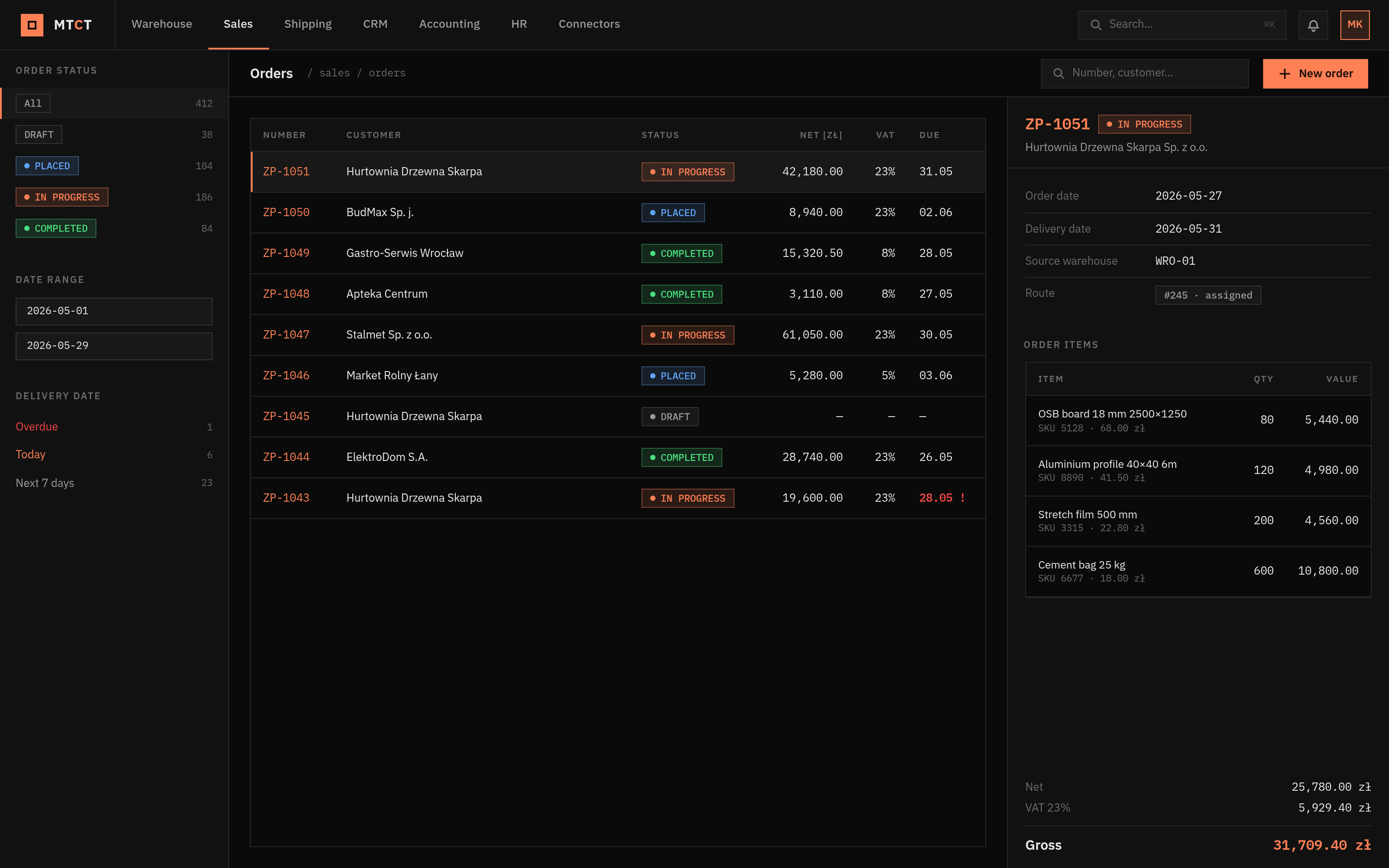Create a New order
The width and height of the screenshot is (1389, 868).
[x=1315, y=73]
